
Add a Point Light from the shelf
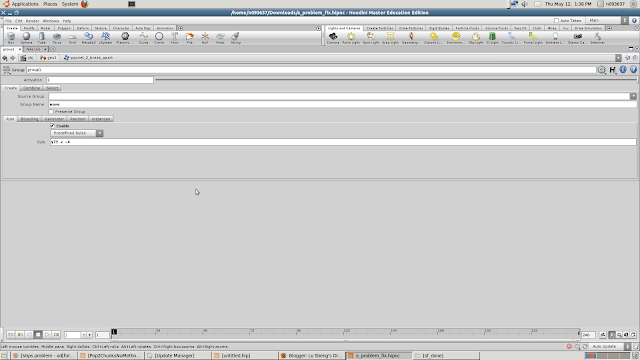[351, 38]
